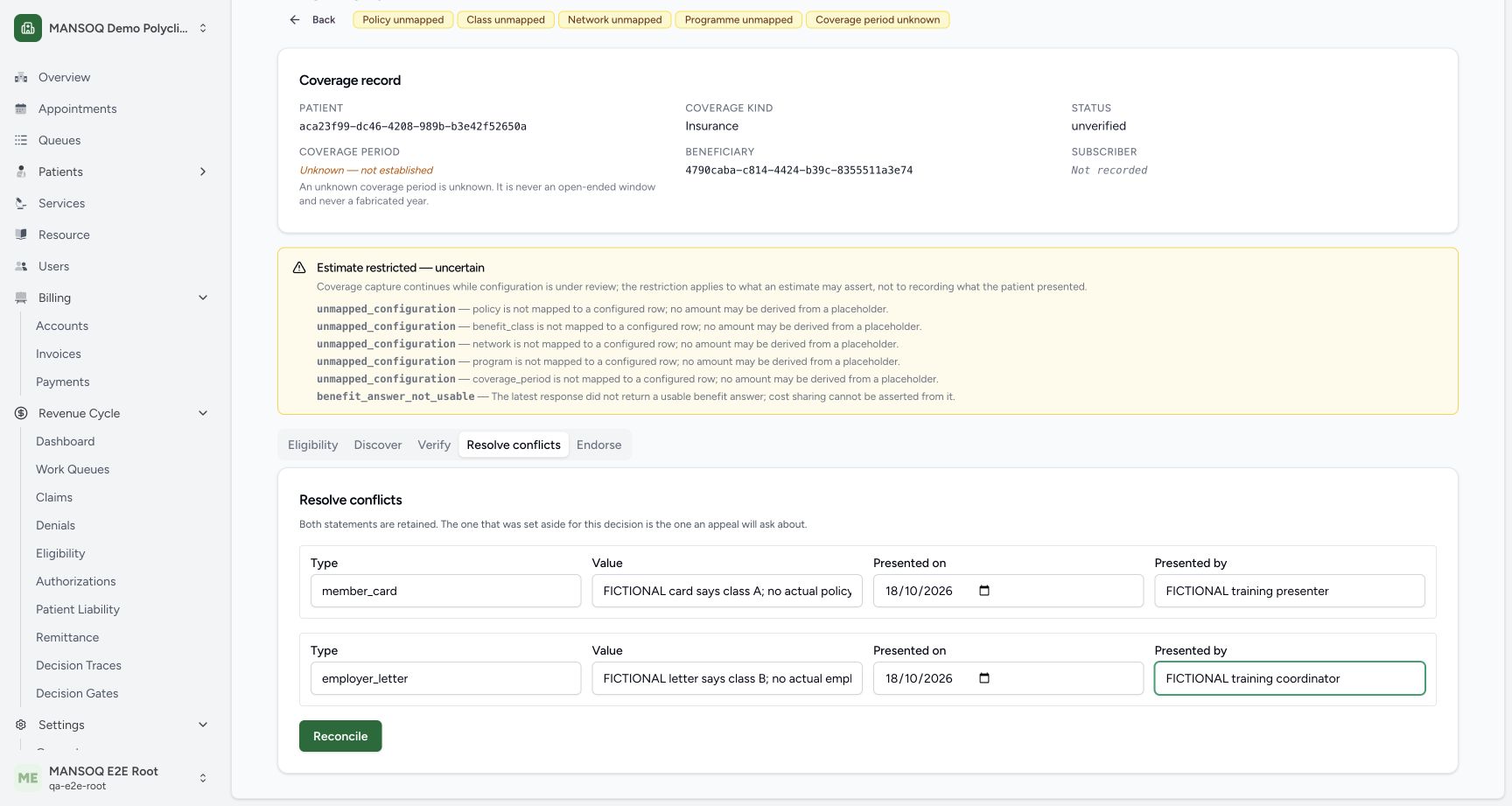This screenshot has width=1512, height=806.
Task: Click the Revenue Cycle dollar icon
Action: 21,413
